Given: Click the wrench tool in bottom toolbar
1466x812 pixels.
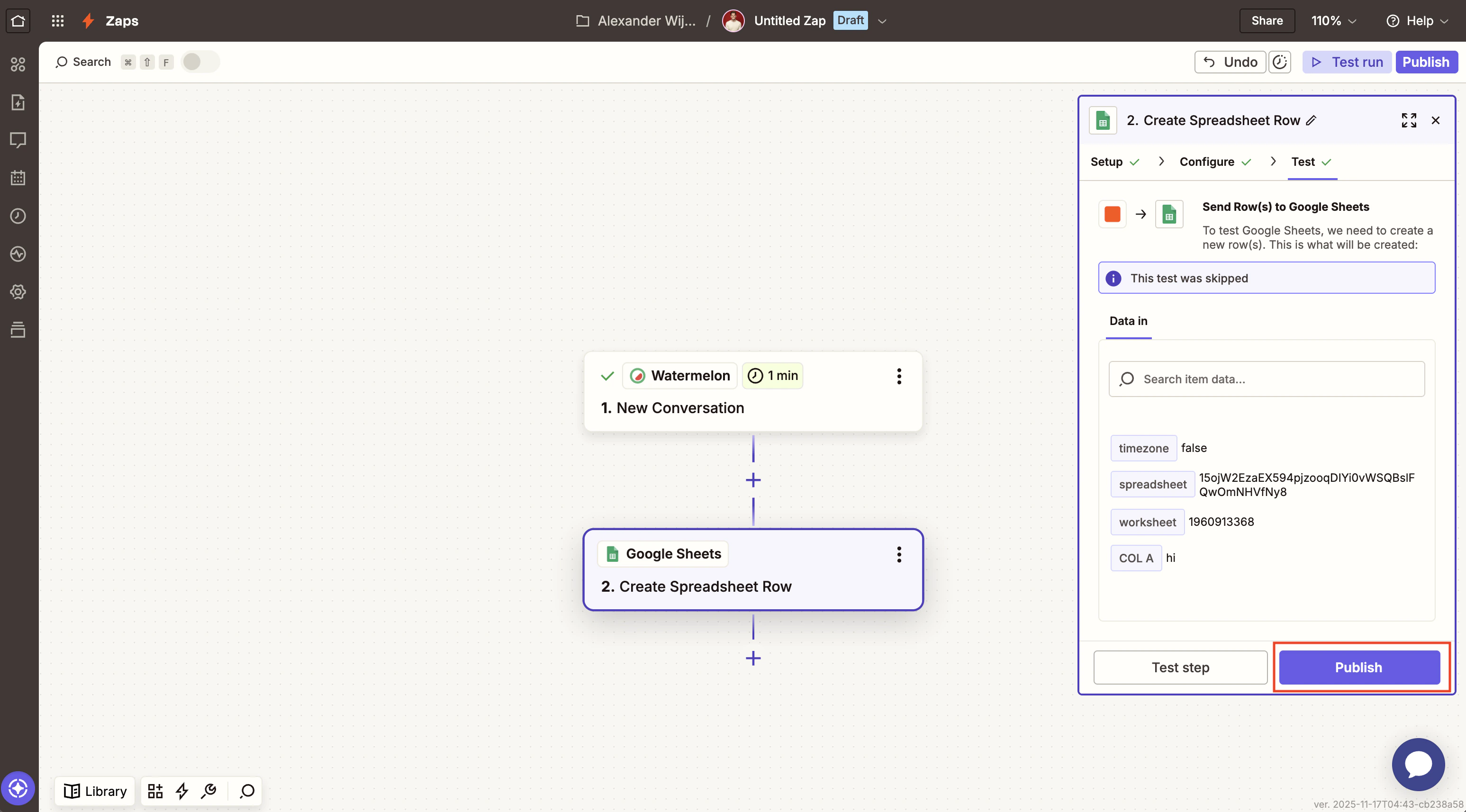Looking at the screenshot, I should [x=209, y=791].
